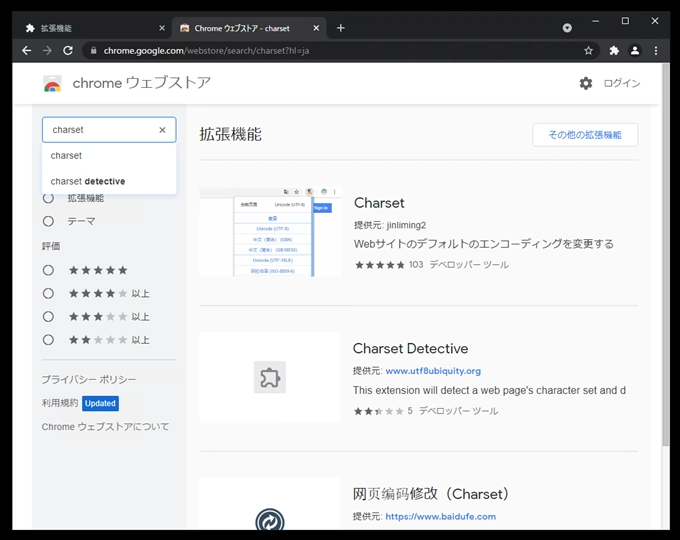This screenshot has width=680, height=540.
Task: Select the テーマ radio filter
Action: 48,221
